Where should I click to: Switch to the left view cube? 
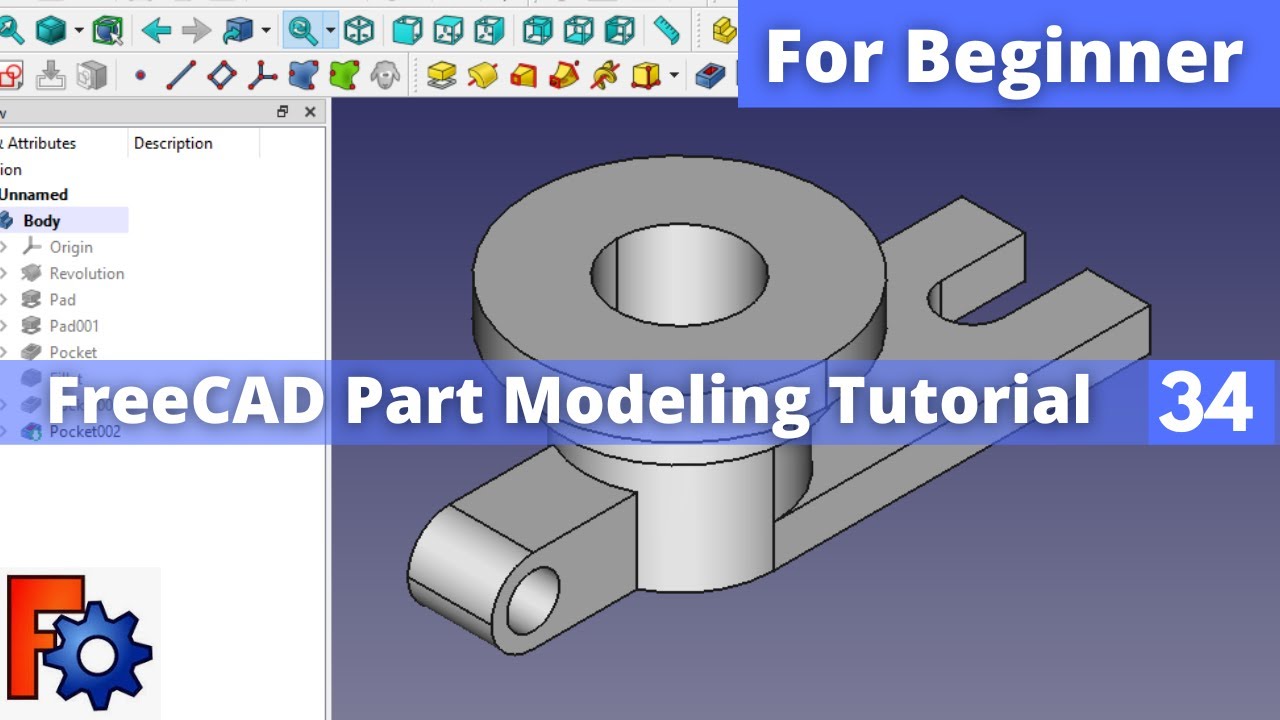click(620, 31)
